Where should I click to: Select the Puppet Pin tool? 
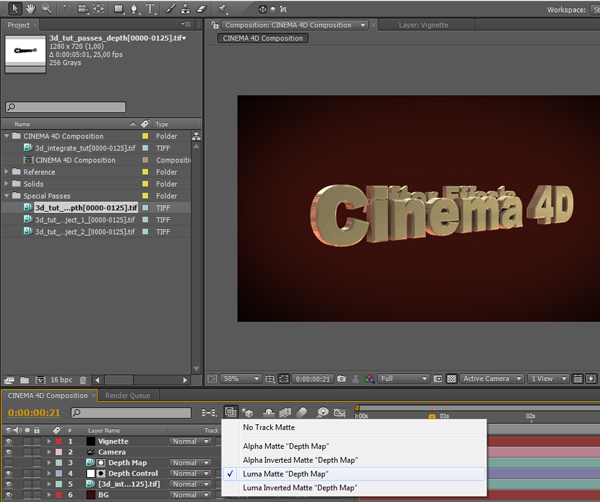(x=222, y=9)
